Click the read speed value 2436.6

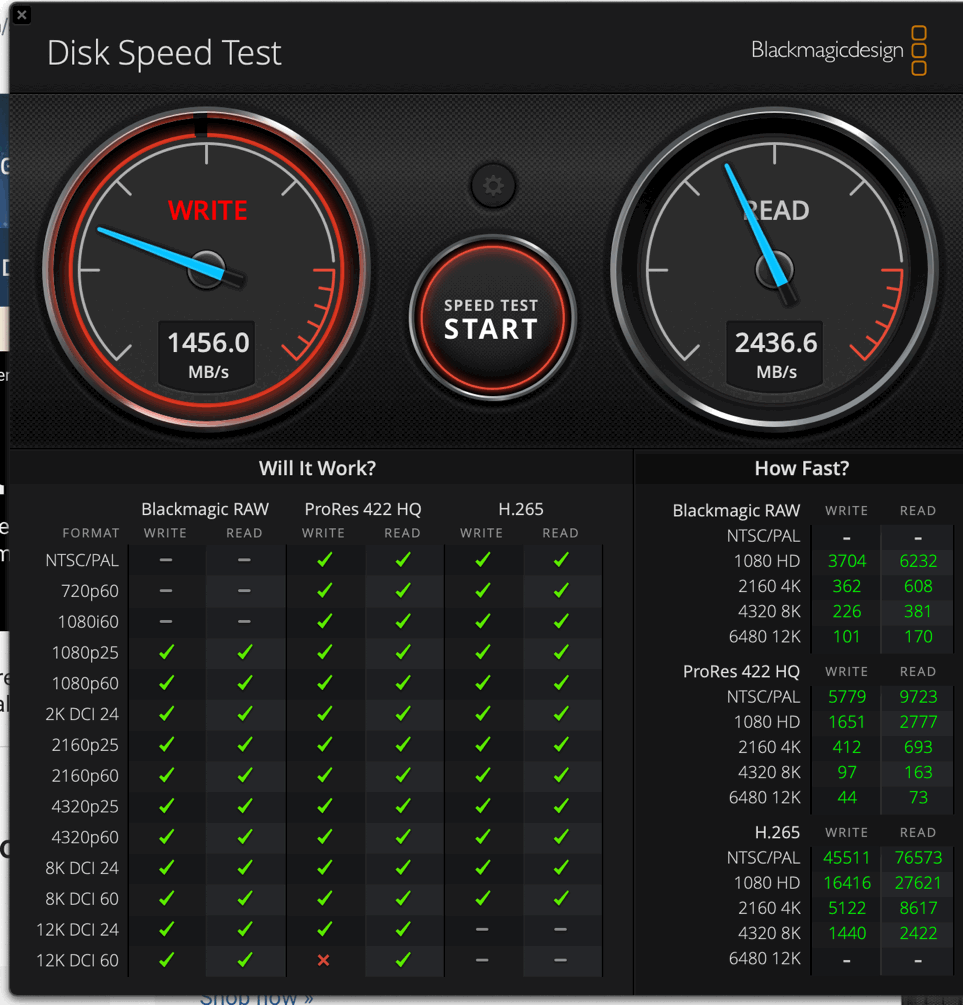tap(776, 343)
